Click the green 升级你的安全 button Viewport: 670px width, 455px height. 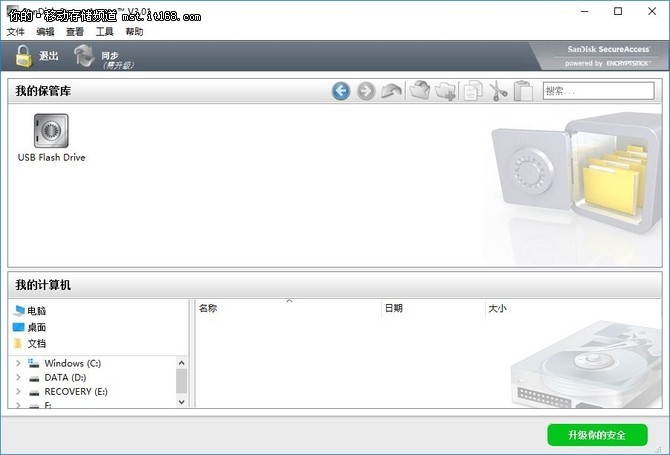click(x=597, y=435)
